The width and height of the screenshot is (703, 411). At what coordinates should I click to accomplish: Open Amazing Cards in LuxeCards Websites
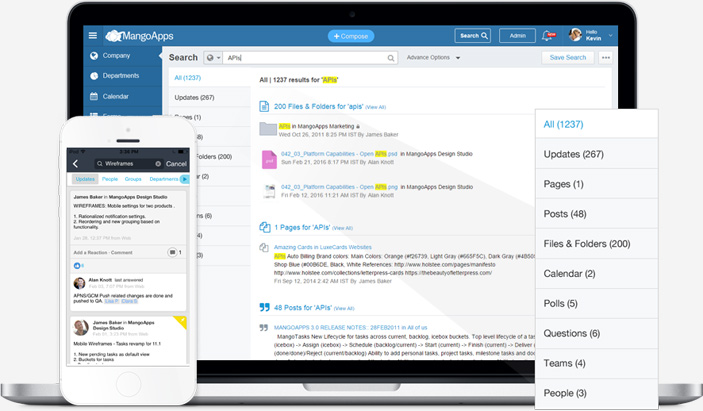(x=322, y=247)
